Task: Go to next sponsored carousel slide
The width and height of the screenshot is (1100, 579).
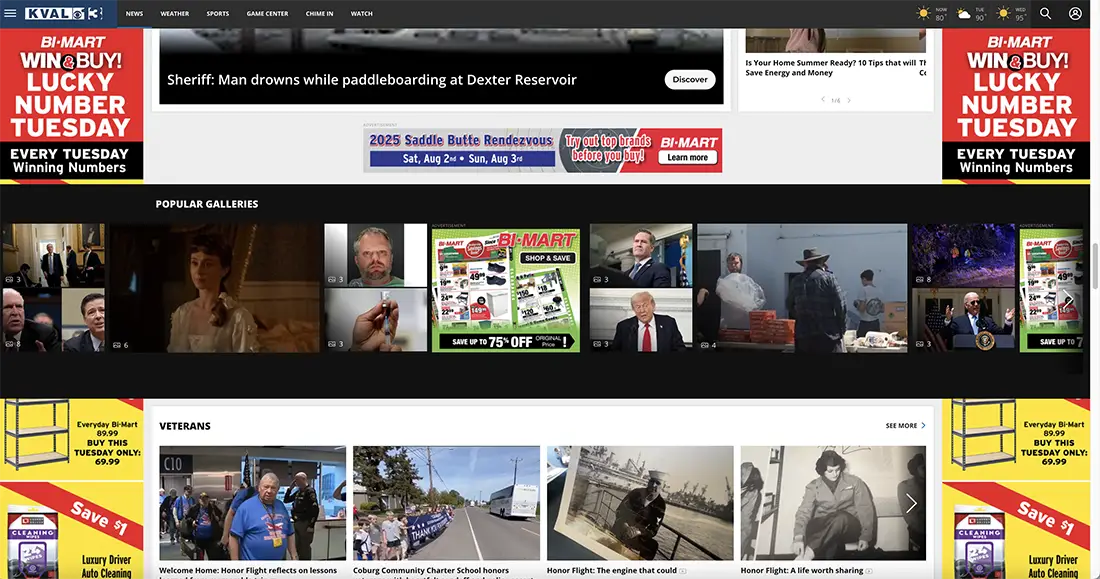Action: click(x=849, y=100)
